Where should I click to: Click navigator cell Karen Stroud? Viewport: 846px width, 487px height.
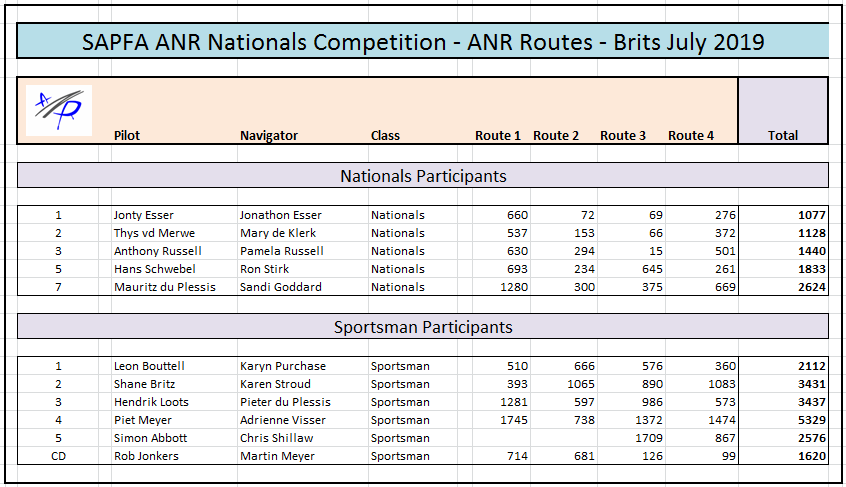coord(275,384)
